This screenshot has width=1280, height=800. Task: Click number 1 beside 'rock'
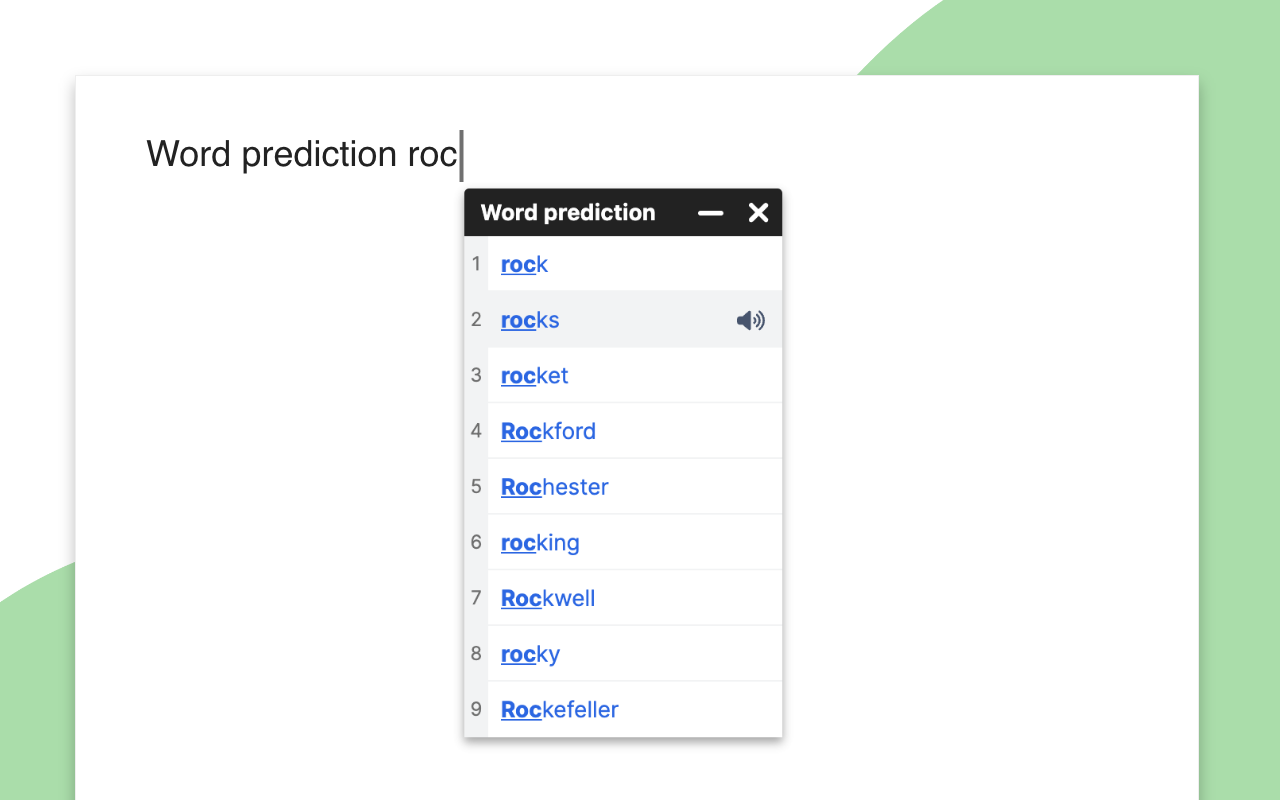(476, 265)
